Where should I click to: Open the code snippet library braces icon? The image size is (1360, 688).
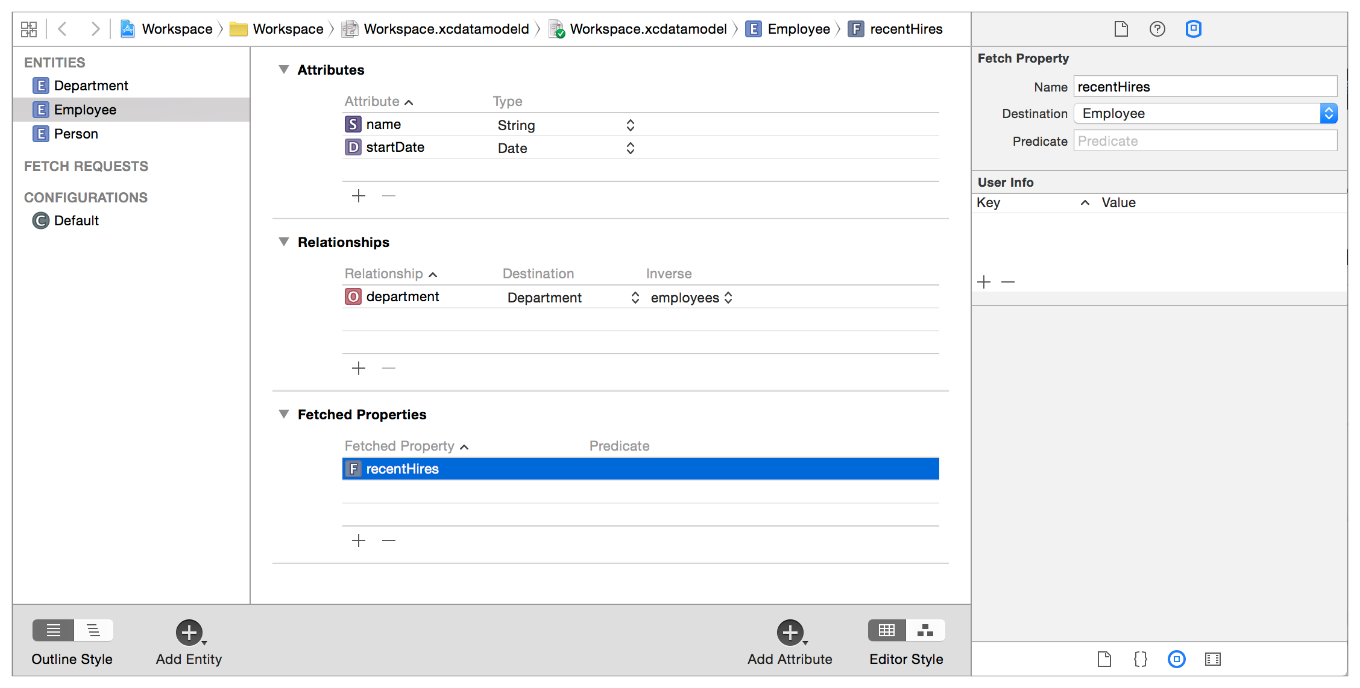[x=1140, y=659]
